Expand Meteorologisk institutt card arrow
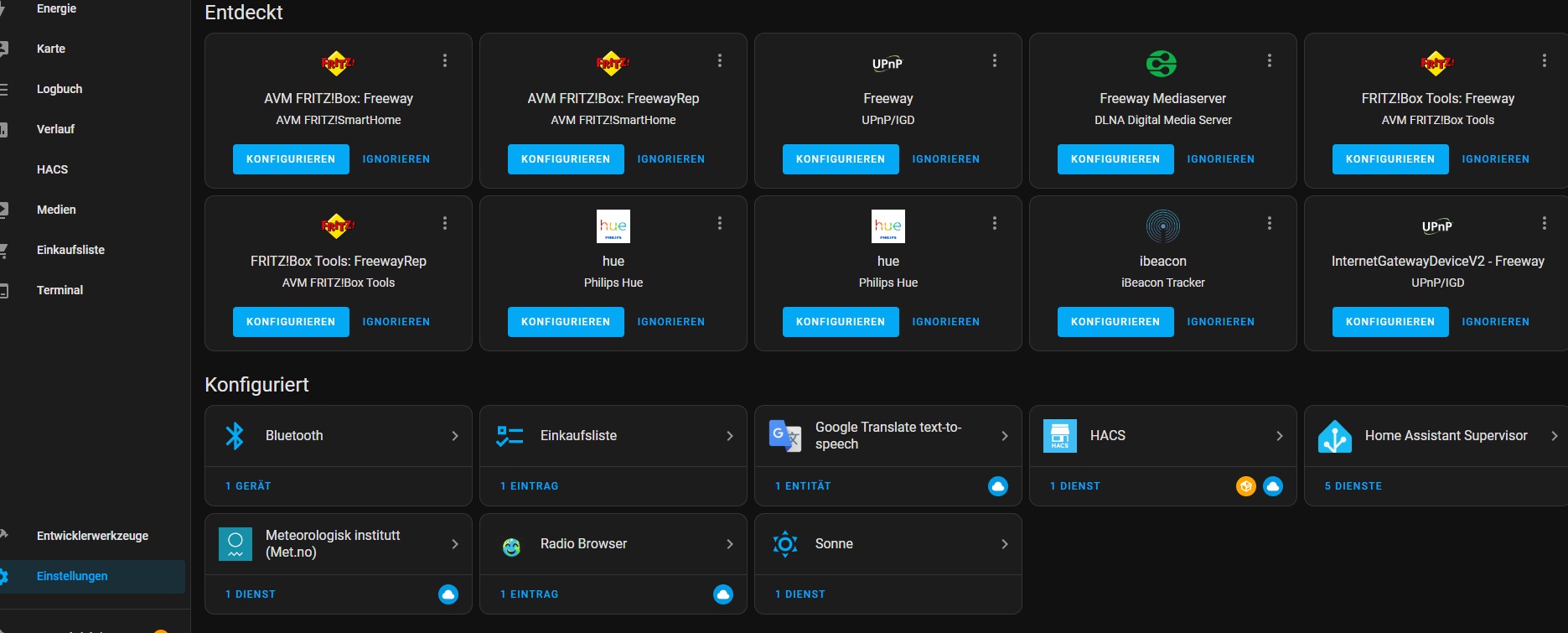 point(454,544)
